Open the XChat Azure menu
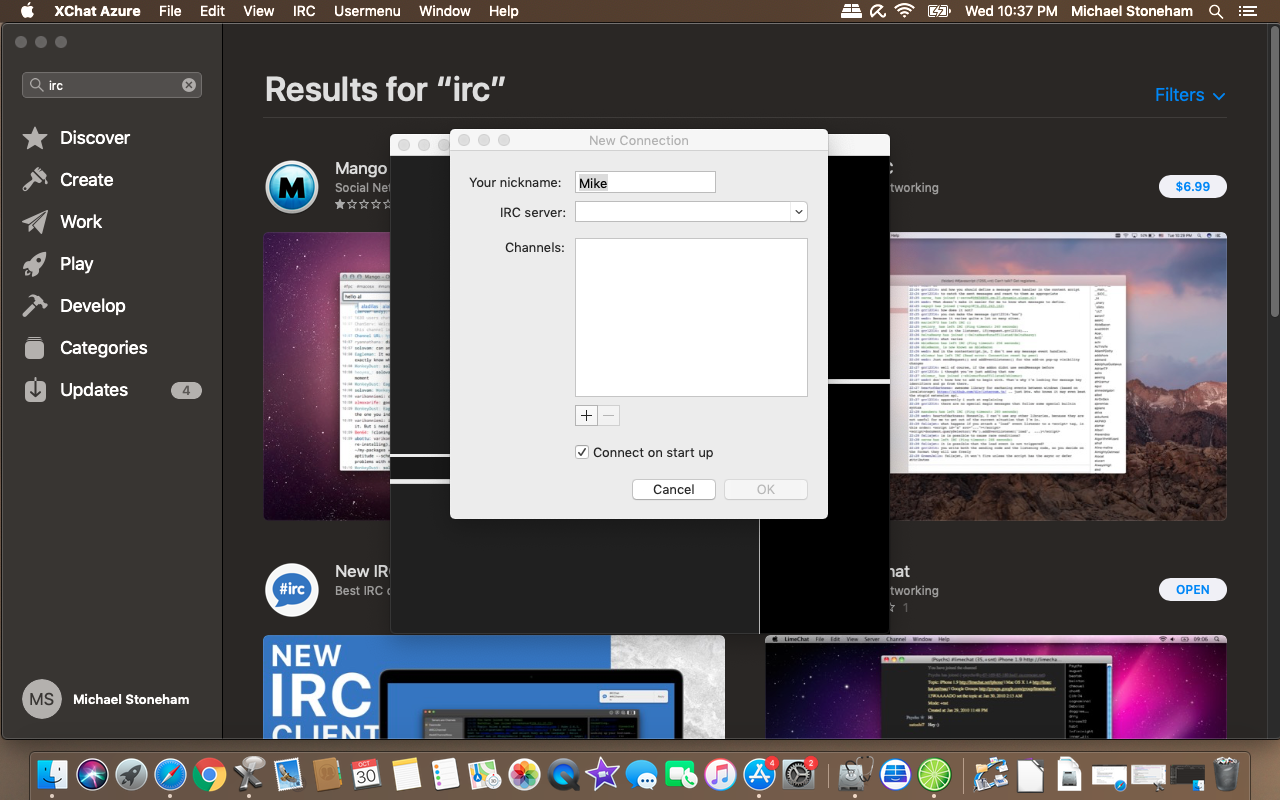 click(95, 11)
